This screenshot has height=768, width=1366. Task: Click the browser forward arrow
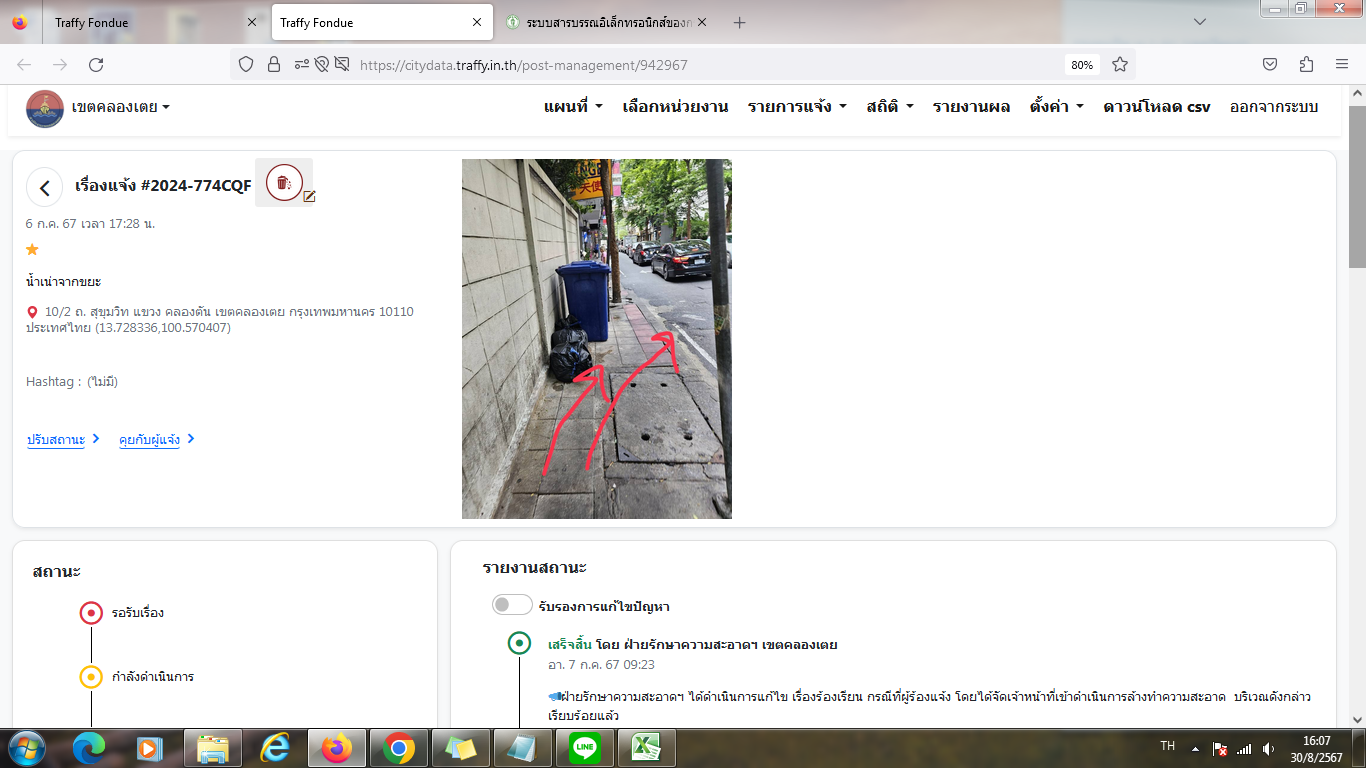click(x=60, y=65)
